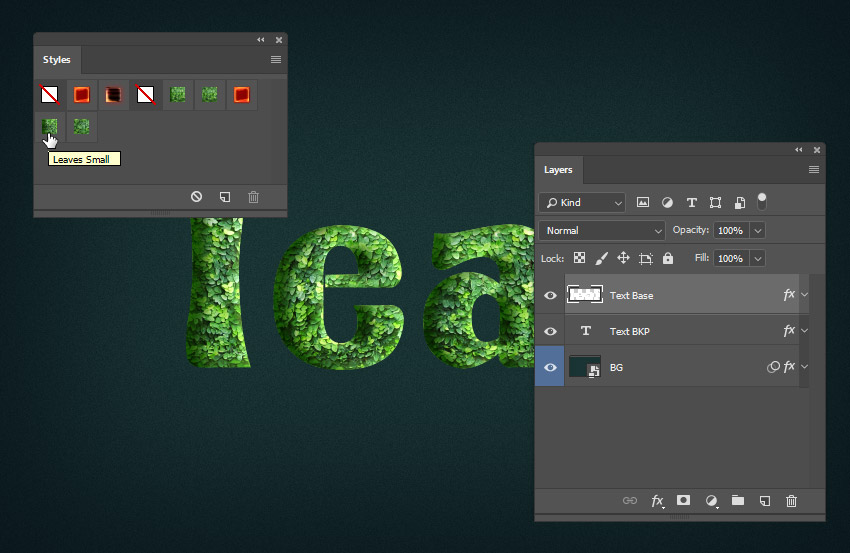Open the add layer style fx menu

coord(658,500)
